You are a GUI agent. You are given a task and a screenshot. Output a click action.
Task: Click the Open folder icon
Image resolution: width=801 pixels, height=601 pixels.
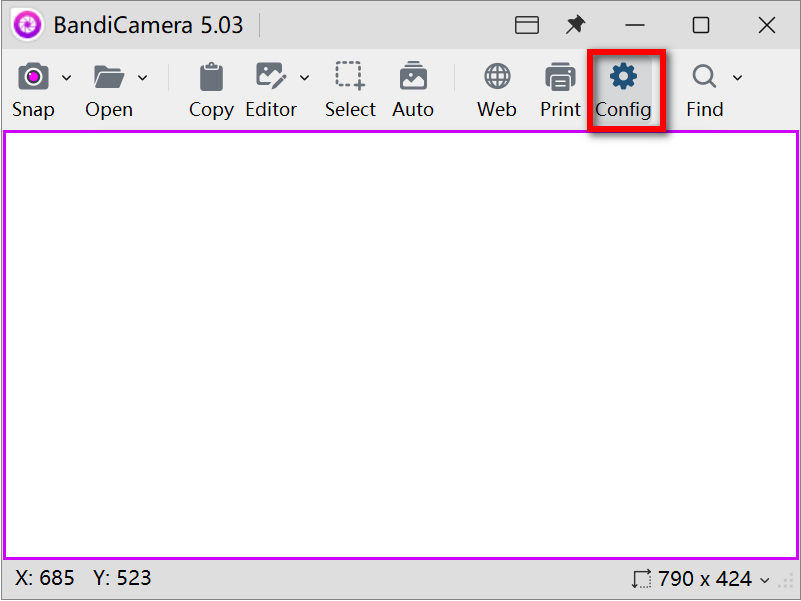pos(109,77)
